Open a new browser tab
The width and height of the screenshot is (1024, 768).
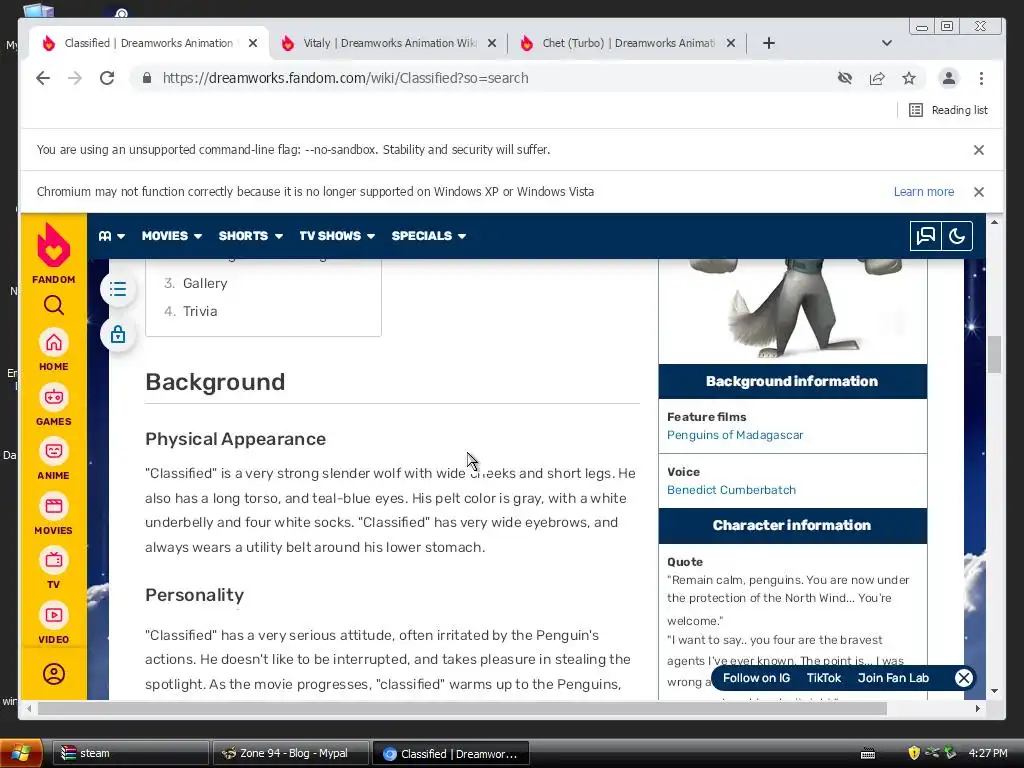point(769,43)
